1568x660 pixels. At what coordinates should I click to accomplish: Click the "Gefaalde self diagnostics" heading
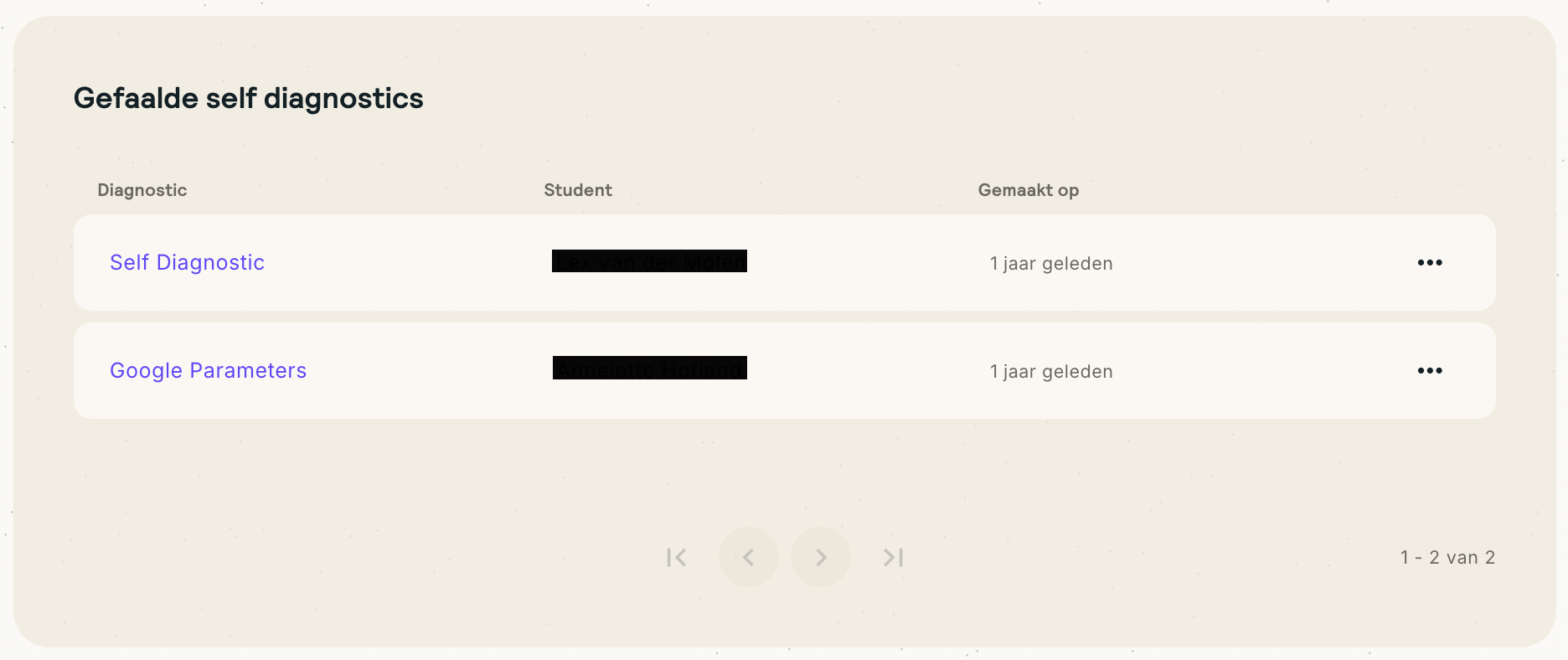tap(249, 99)
